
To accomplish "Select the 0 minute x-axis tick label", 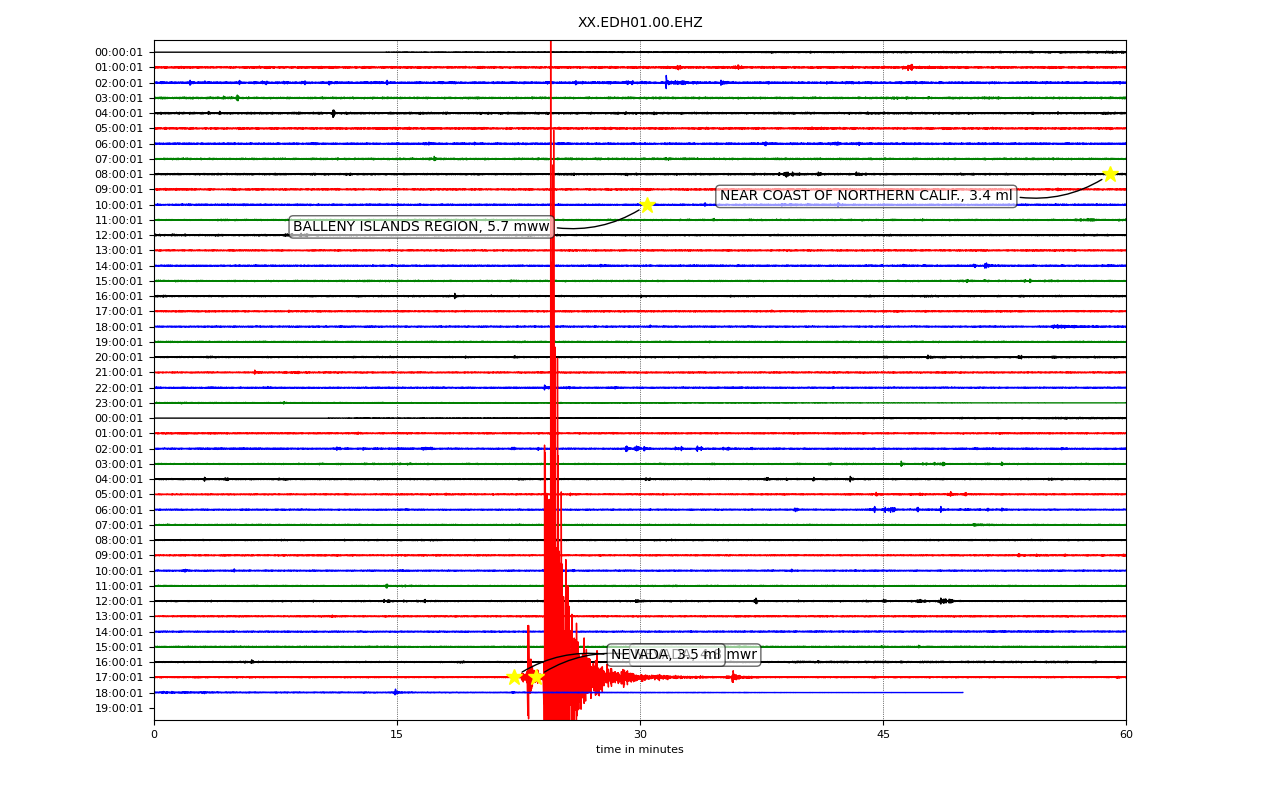I will coord(154,735).
